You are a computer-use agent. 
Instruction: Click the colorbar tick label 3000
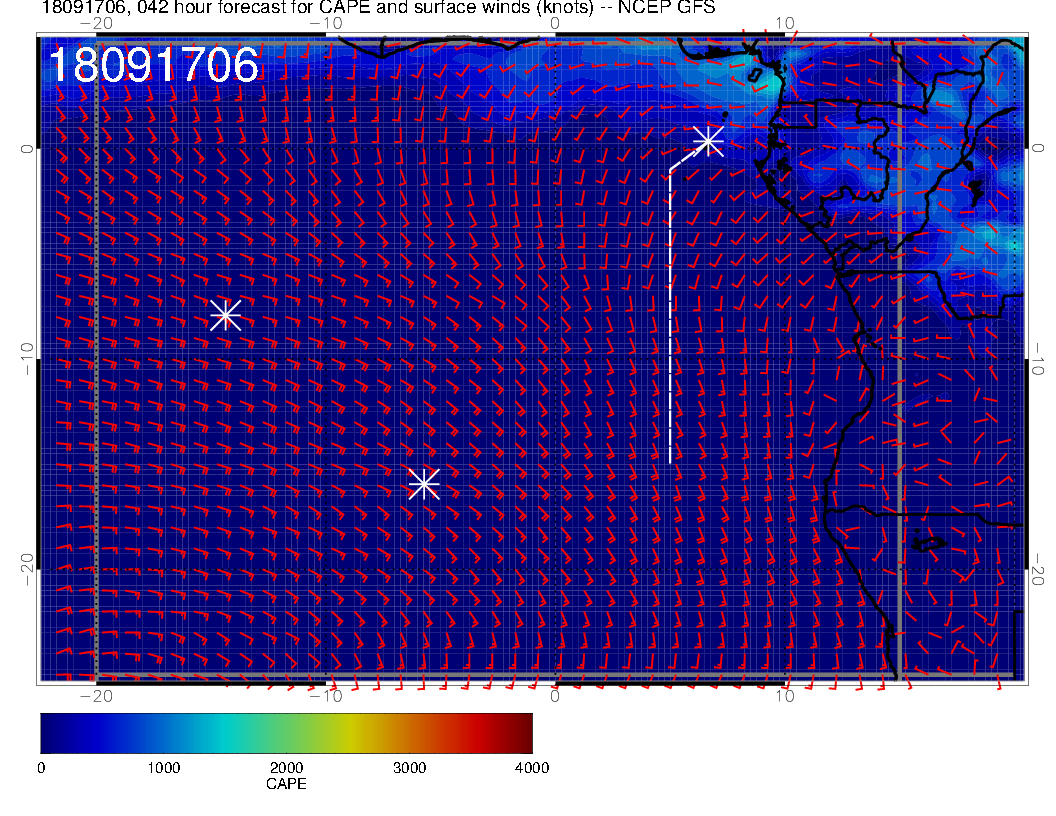[x=409, y=768]
